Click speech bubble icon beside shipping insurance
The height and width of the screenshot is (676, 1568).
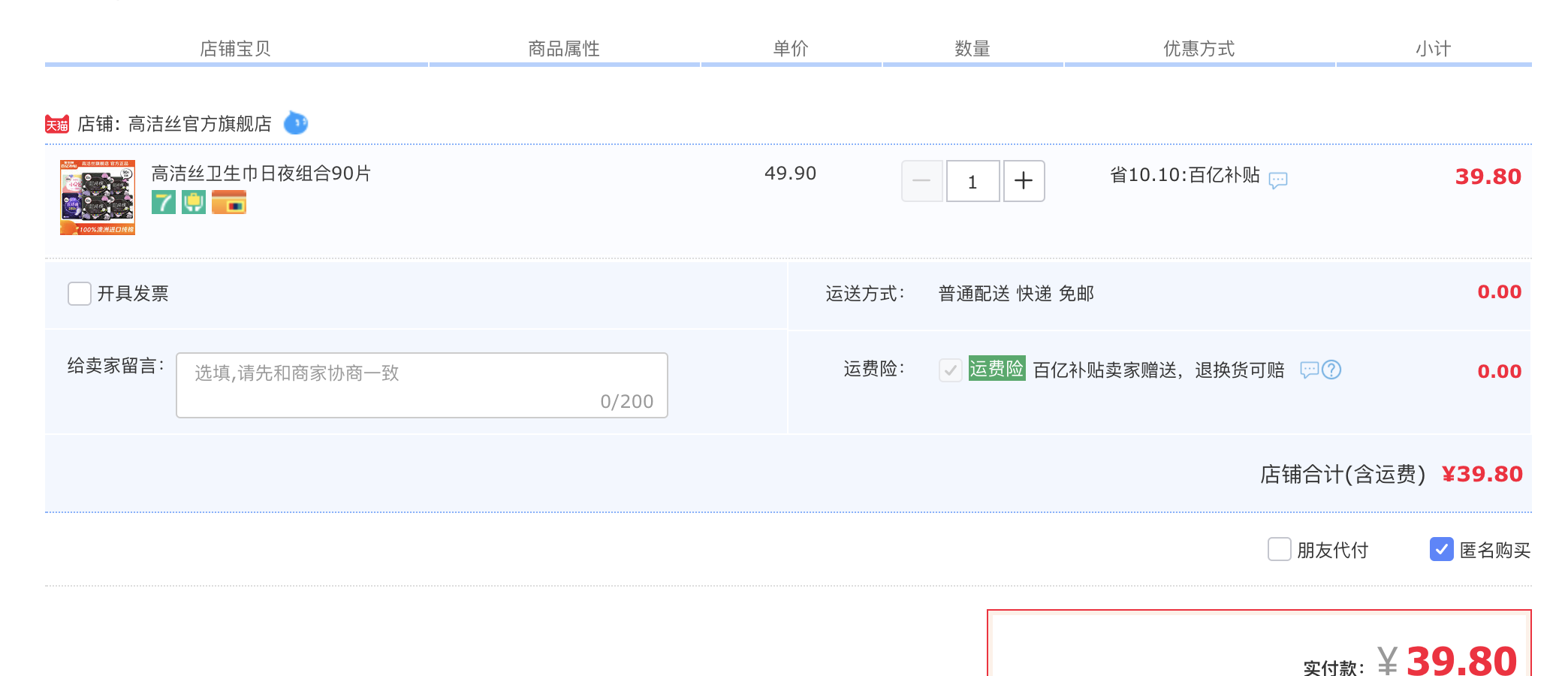pyautogui.click(x=1310, y=370)
